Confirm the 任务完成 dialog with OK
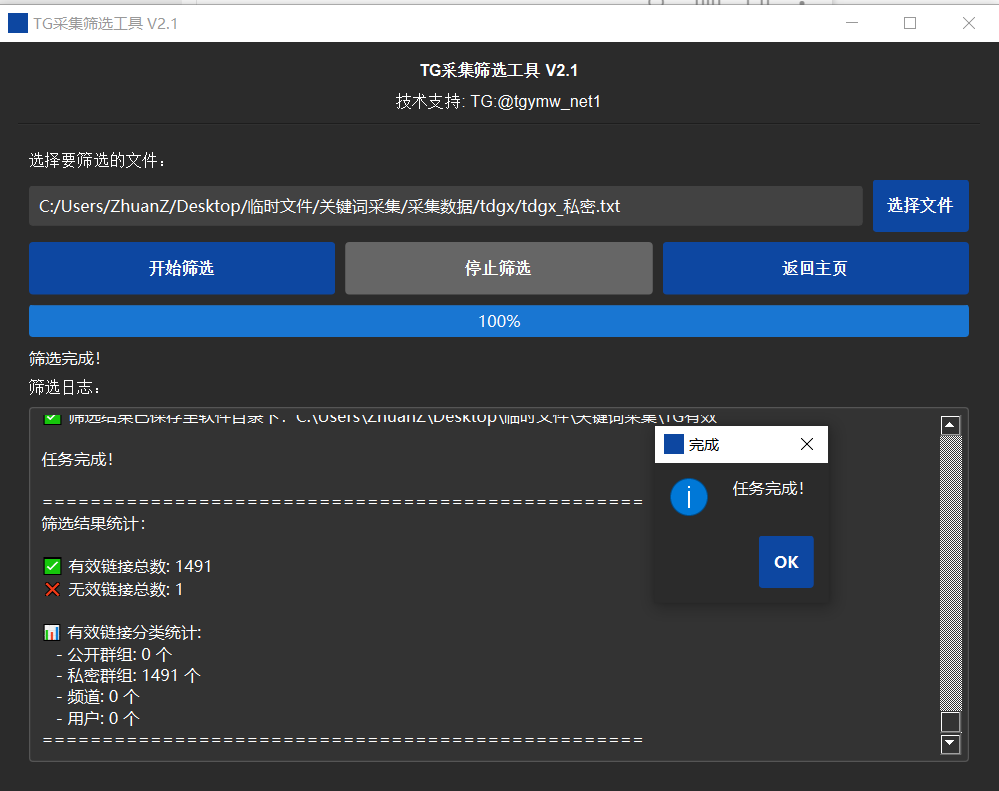Image resolution: width=999 pixels, height=791 pixels. tap(786, 562)
